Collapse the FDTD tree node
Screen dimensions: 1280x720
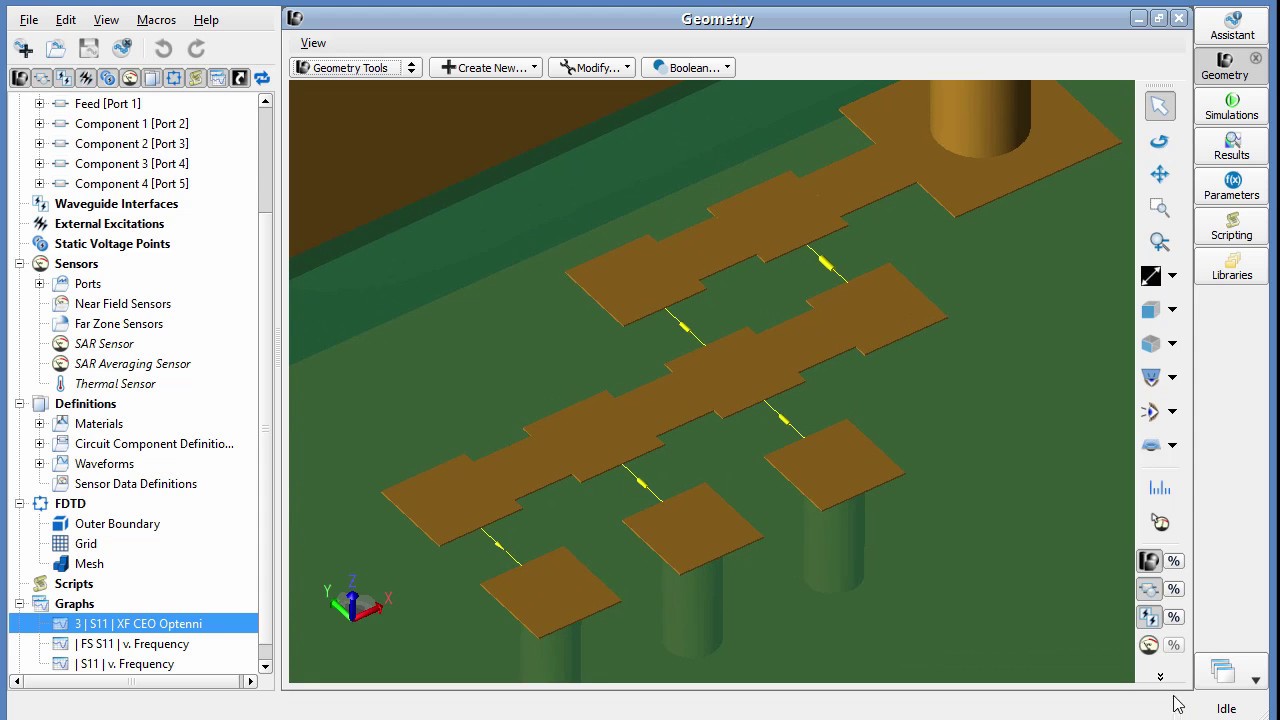(19, 504)
